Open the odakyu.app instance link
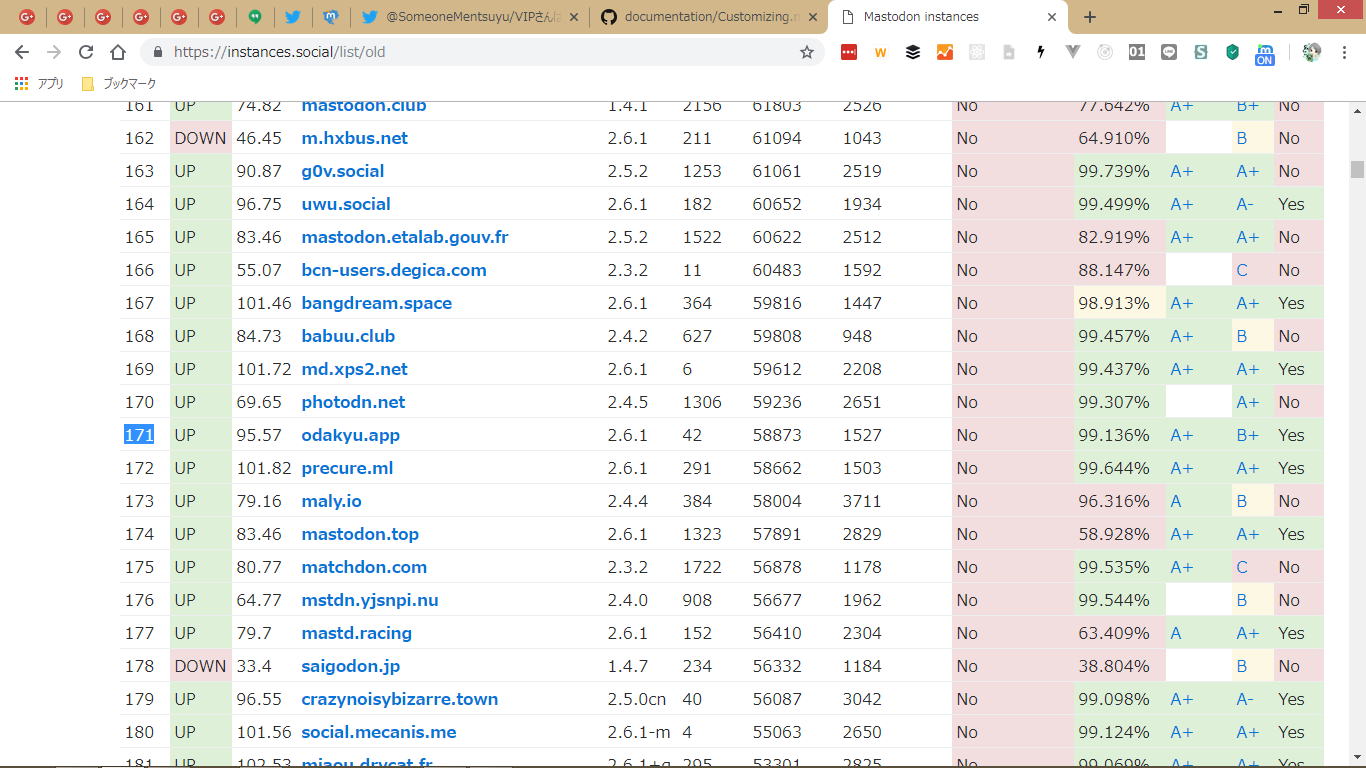The height and width of the screenshot is (768, 1366). (350, 435)
